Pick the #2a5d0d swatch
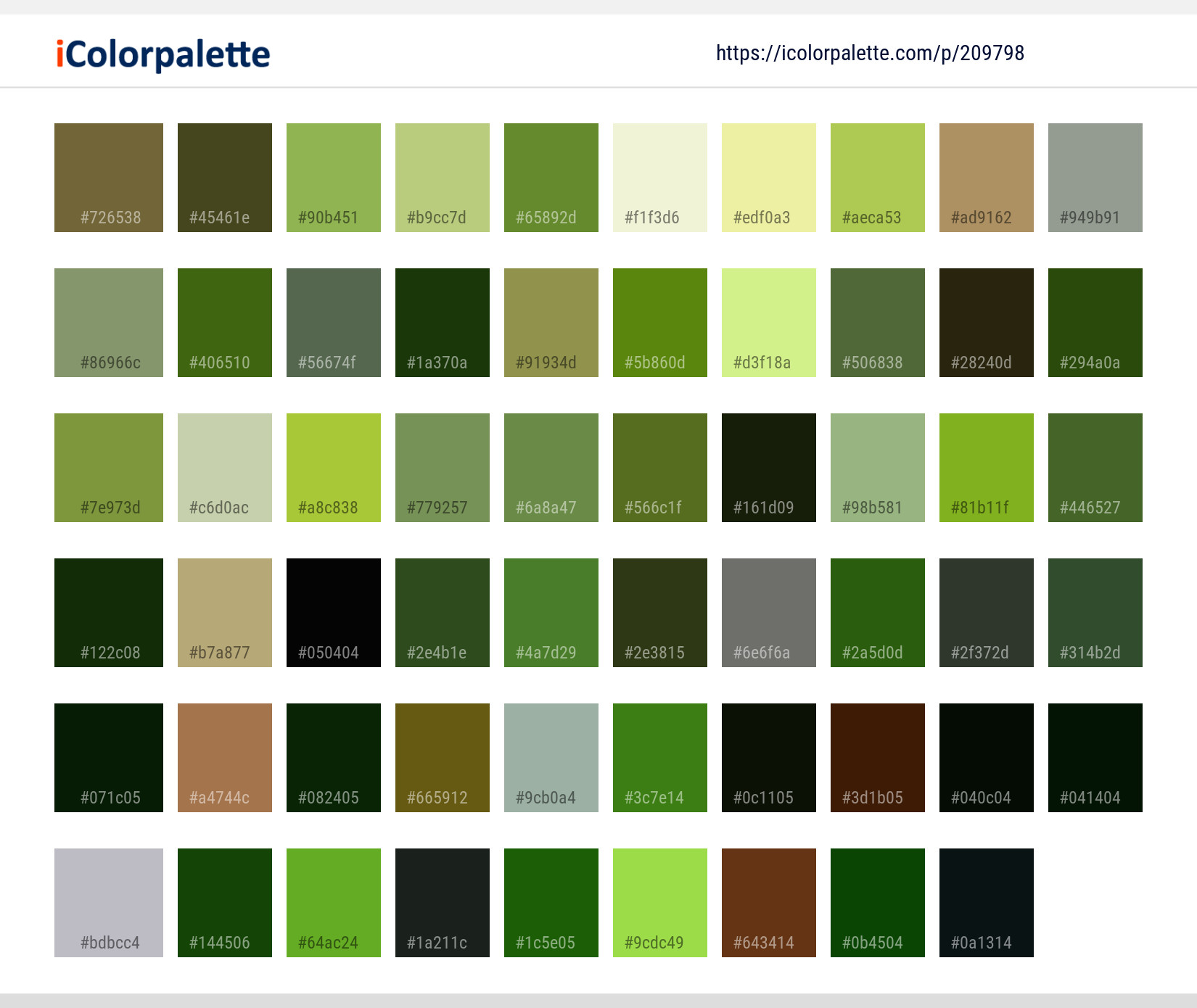This screenshot has width=1197, height=1008. pyautogui.click(x=878, y=613)
